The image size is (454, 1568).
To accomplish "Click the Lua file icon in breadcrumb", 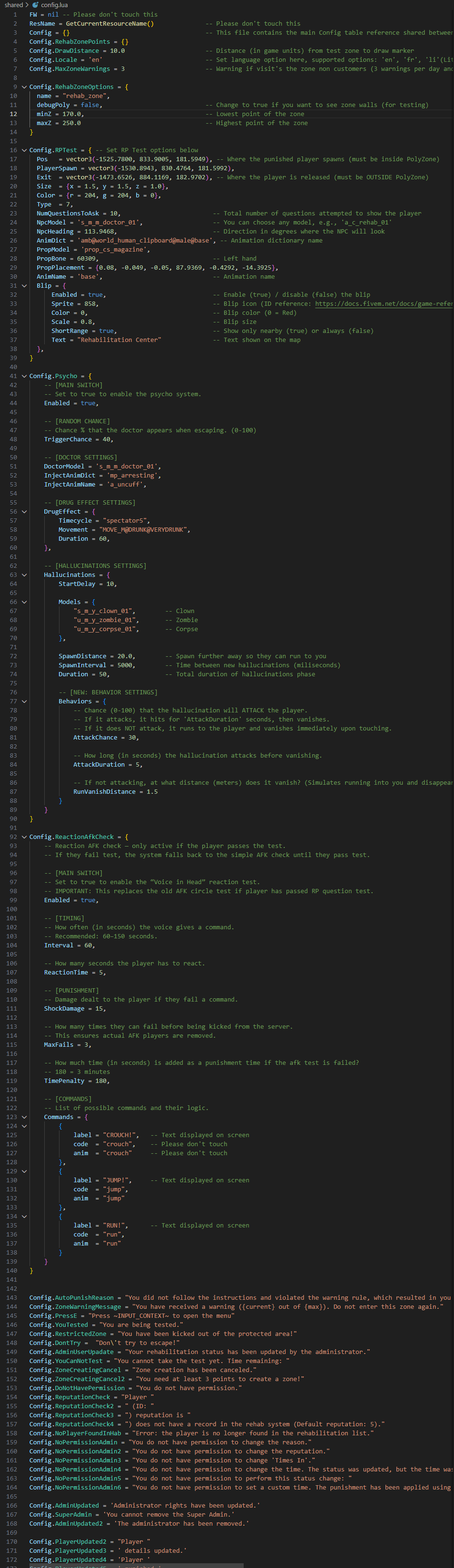I will point(35,5).
